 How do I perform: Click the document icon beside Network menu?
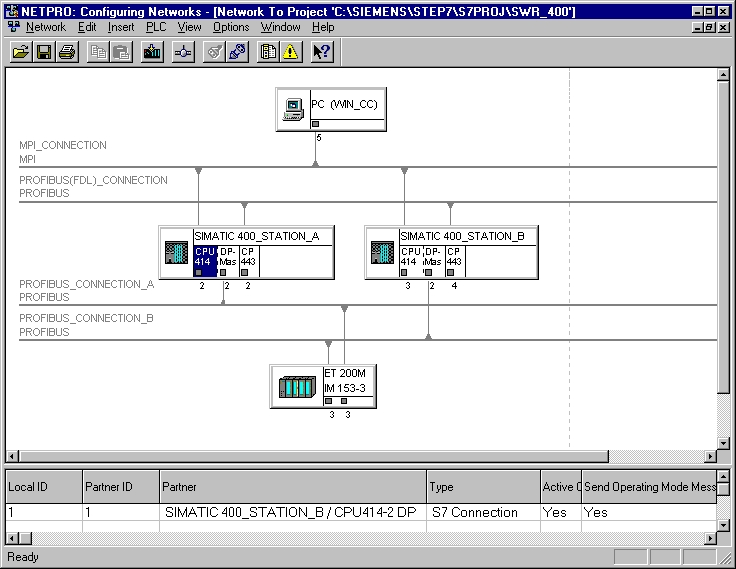click(x=14, y=27)
